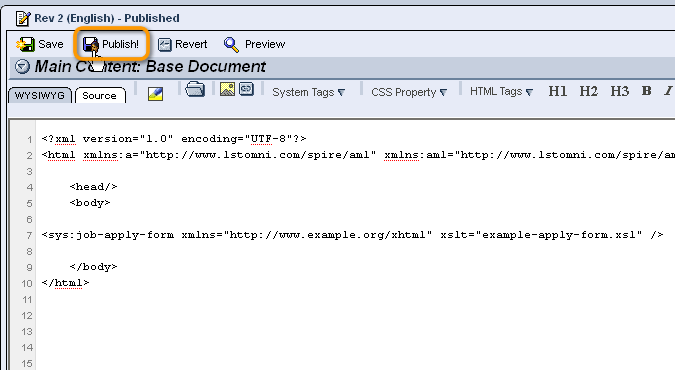Click the Revert button
Image resolution: width=675 pixels, height=370 pixels.
(x=183, y=44)
